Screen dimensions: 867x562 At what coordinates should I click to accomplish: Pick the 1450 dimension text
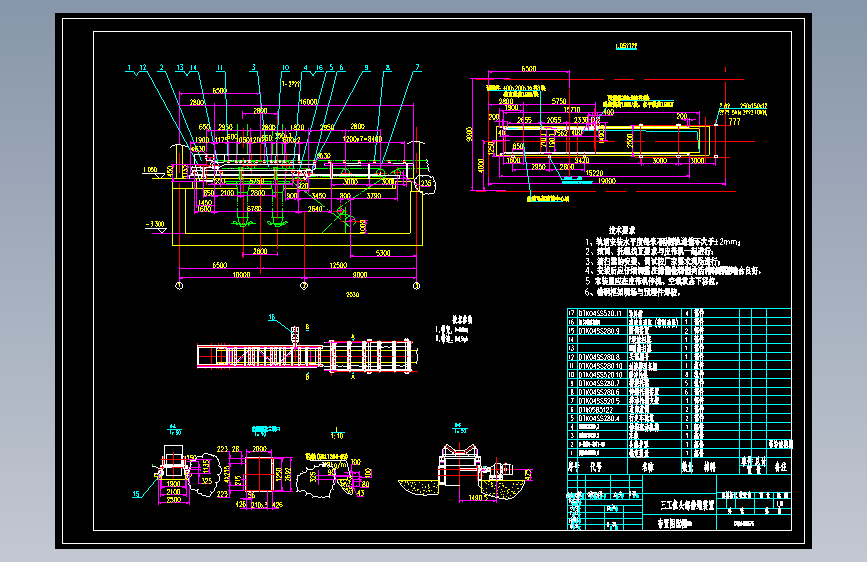[205, 203]
